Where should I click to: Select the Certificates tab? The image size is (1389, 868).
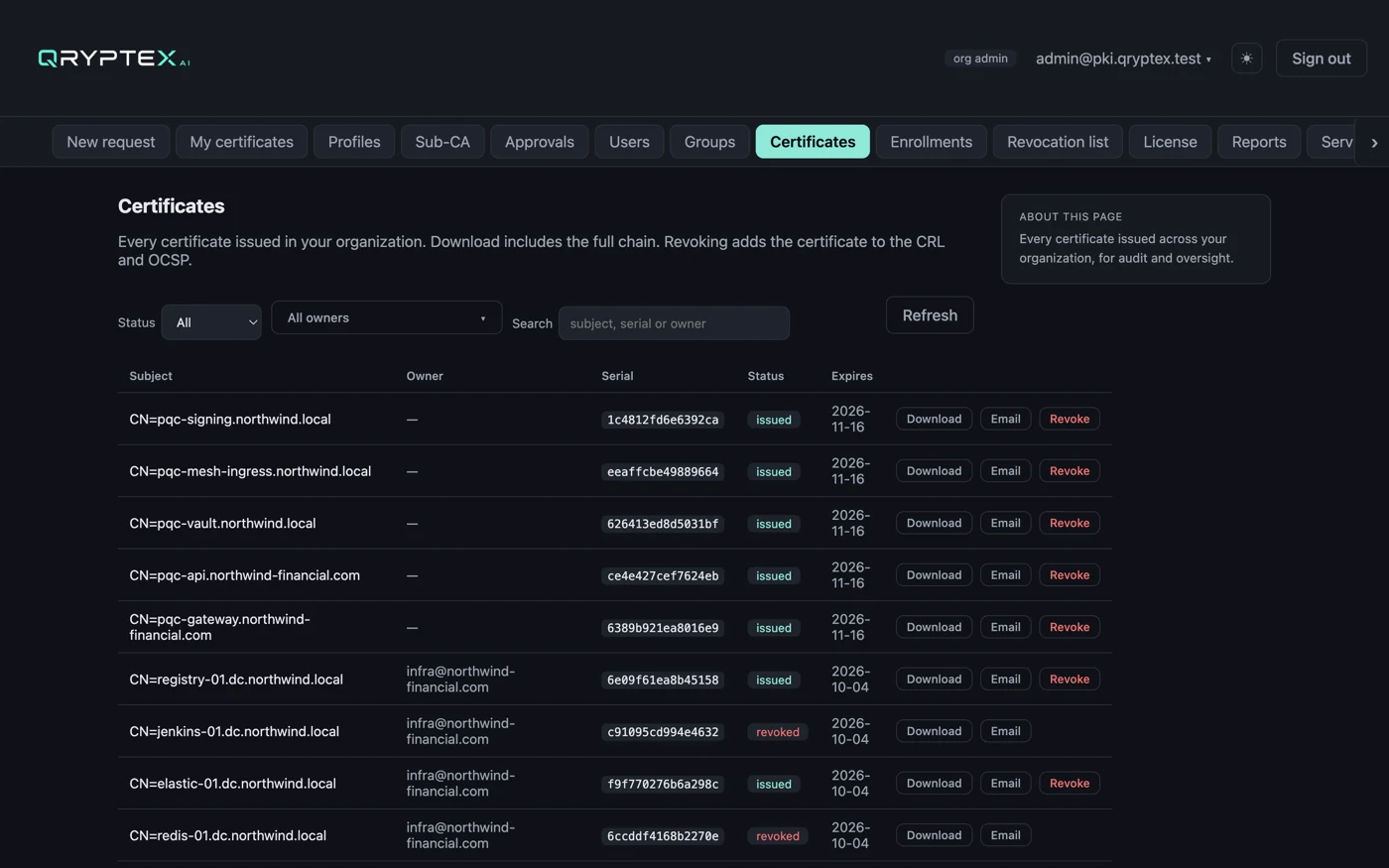tap(813, 142)
